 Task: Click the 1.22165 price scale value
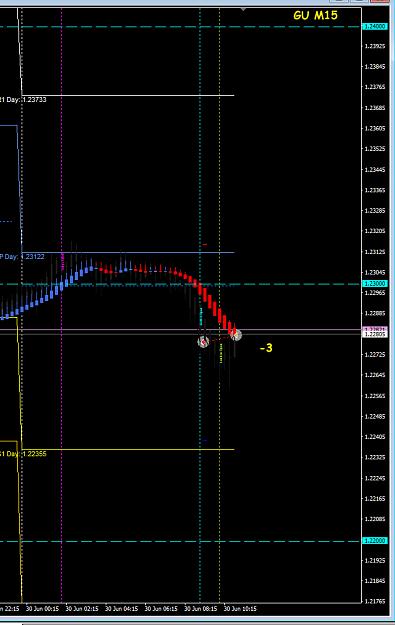pos(375,499)
